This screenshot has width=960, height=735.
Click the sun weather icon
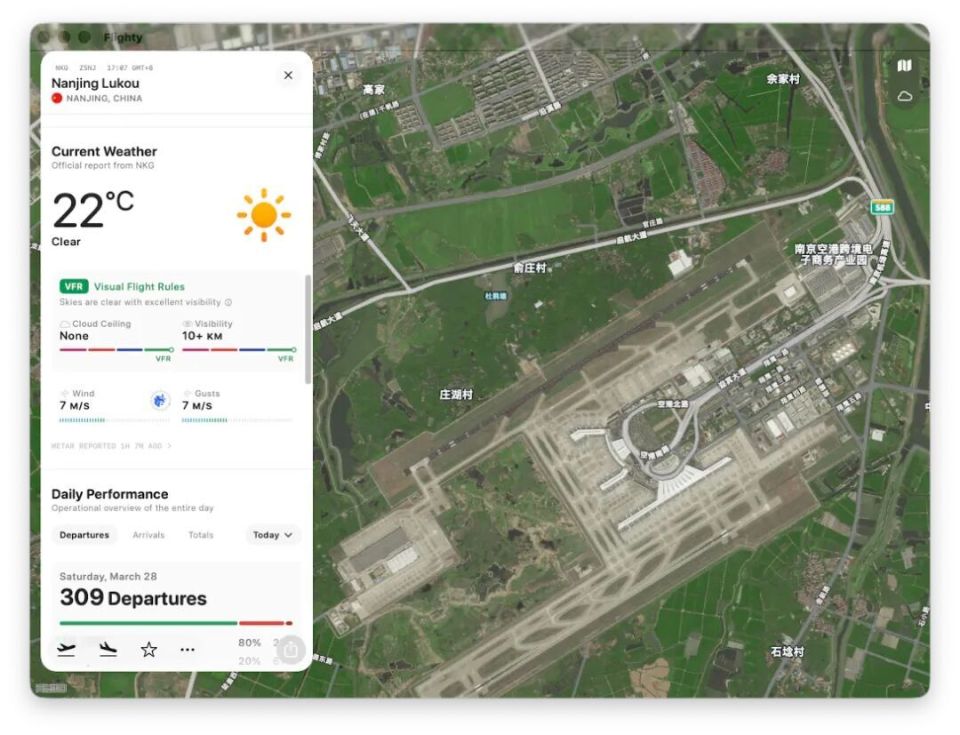click(264, 215)
